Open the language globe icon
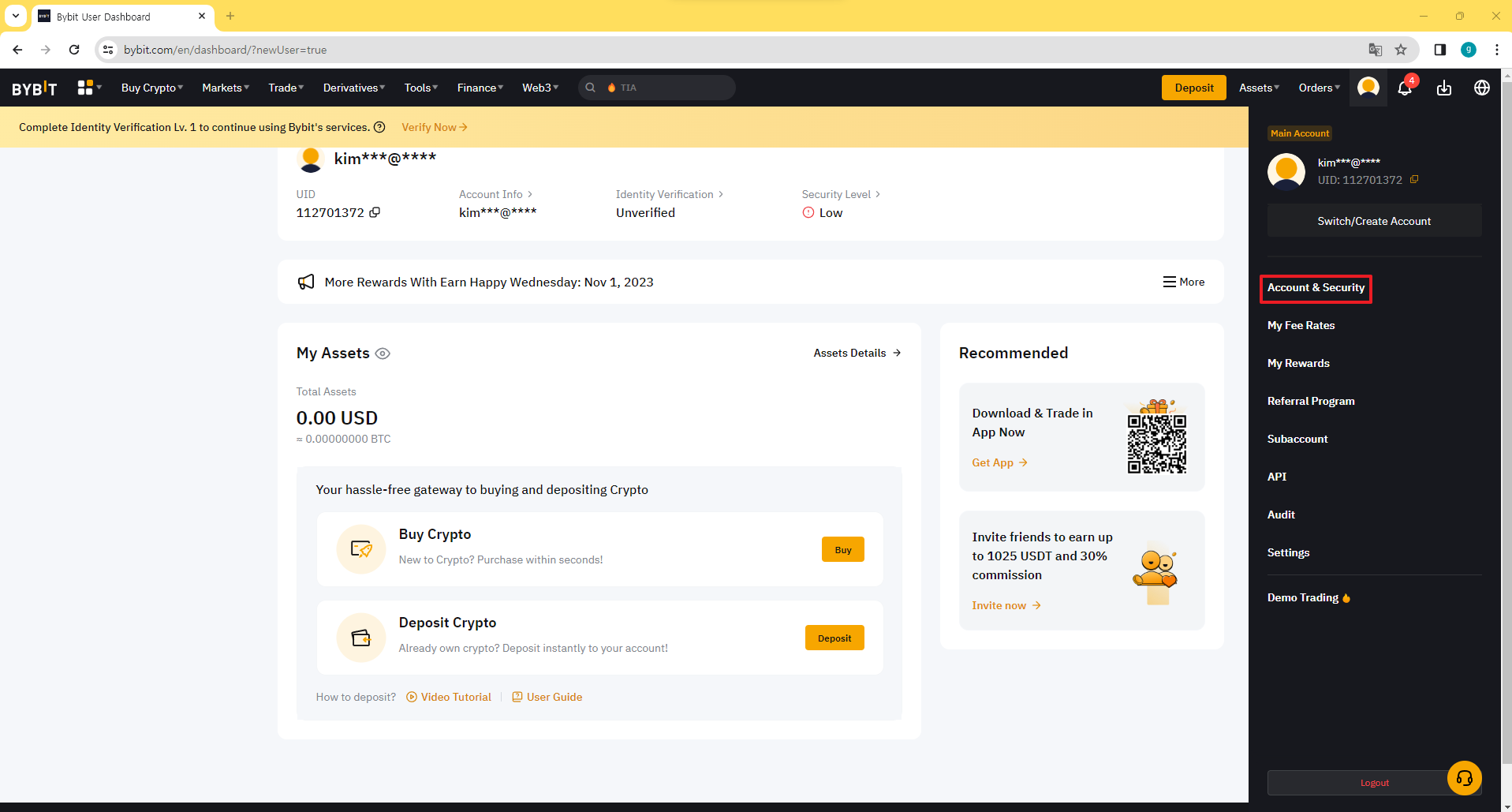 pyautogui.click(x=1481, y=88)
